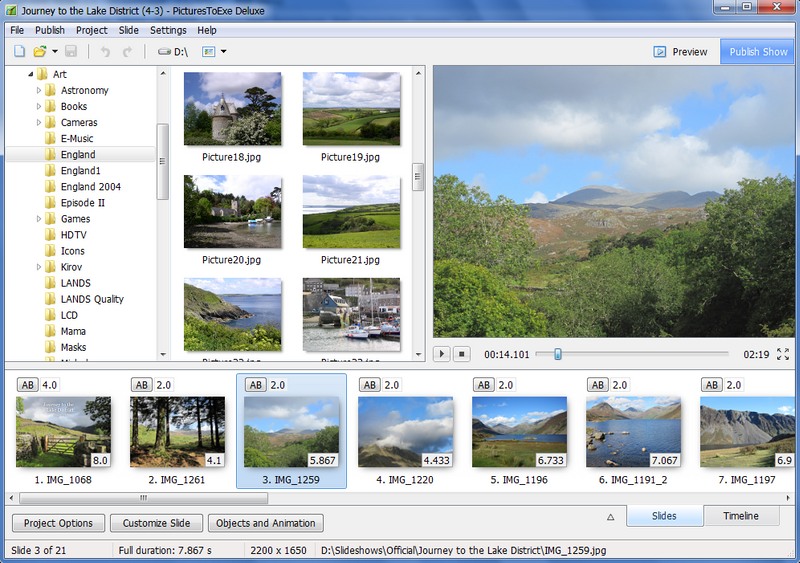The image size is (800, 563).
Task: Click the slide list horizontal scrollbar thumb
Action: point(143,498)
